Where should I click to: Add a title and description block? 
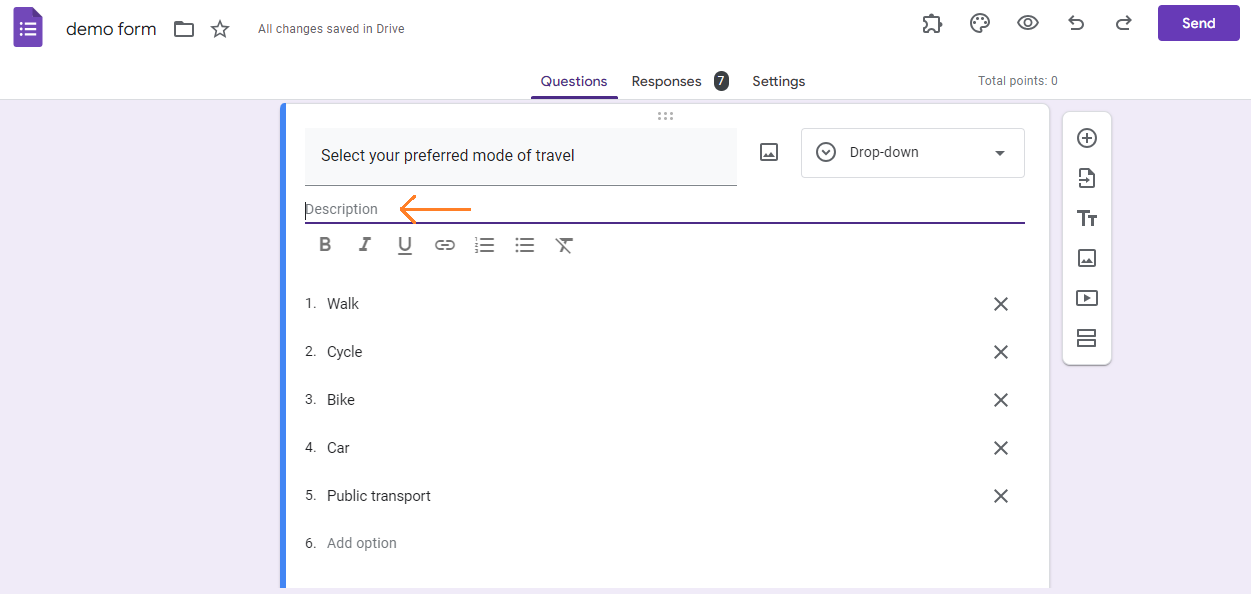[x=1086, y=218]
